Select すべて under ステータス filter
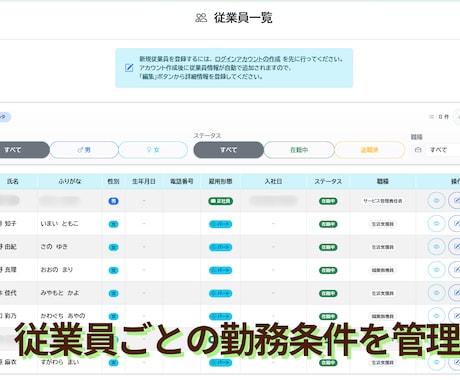This screenshot has width=460, height=380. coord(228,150)
